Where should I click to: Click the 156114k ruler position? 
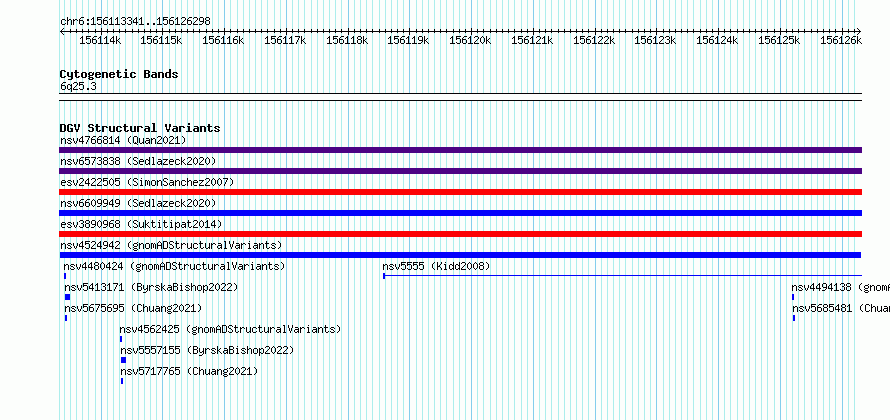point(100,40)
